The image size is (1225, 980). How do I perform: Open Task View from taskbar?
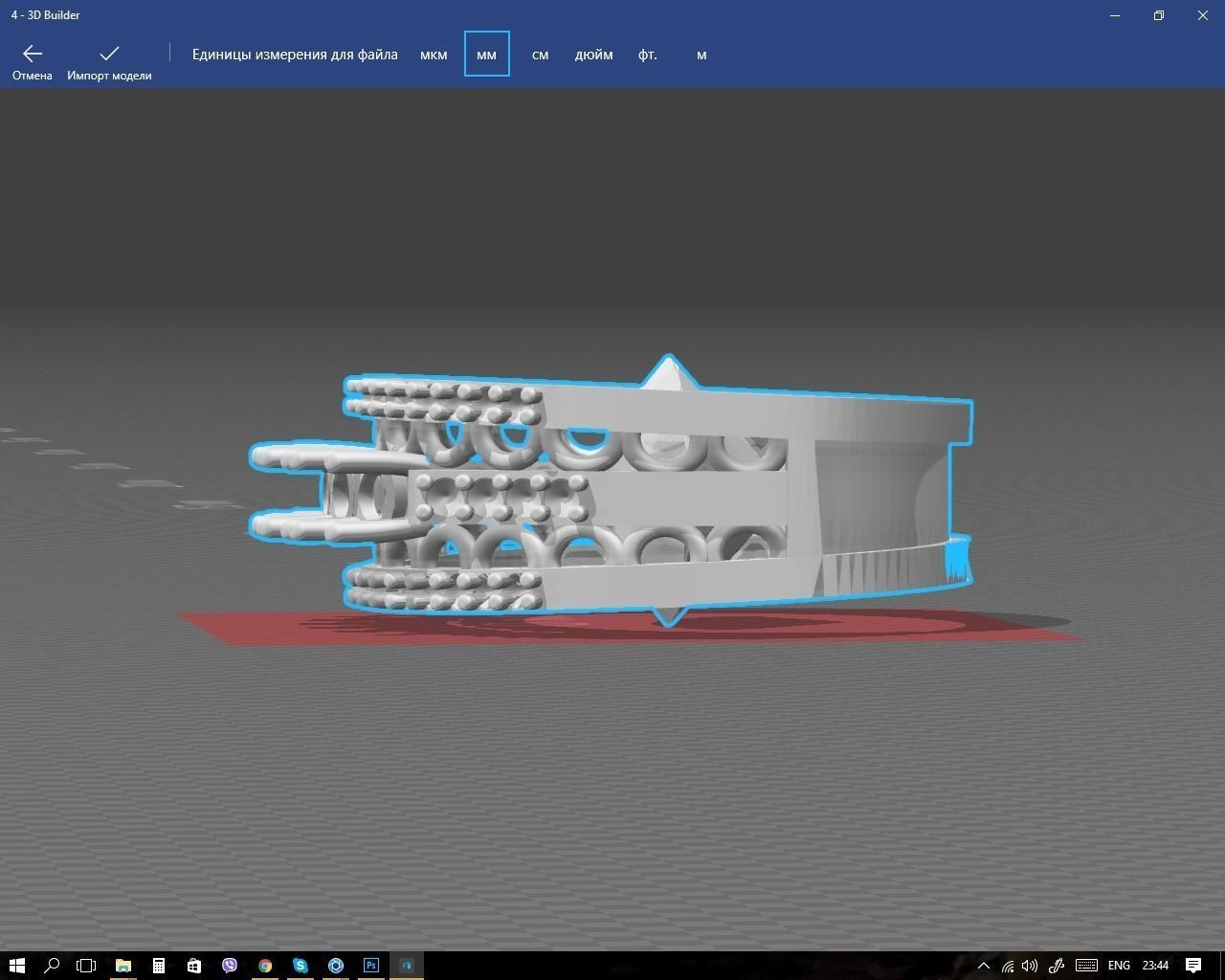(86, 965)
